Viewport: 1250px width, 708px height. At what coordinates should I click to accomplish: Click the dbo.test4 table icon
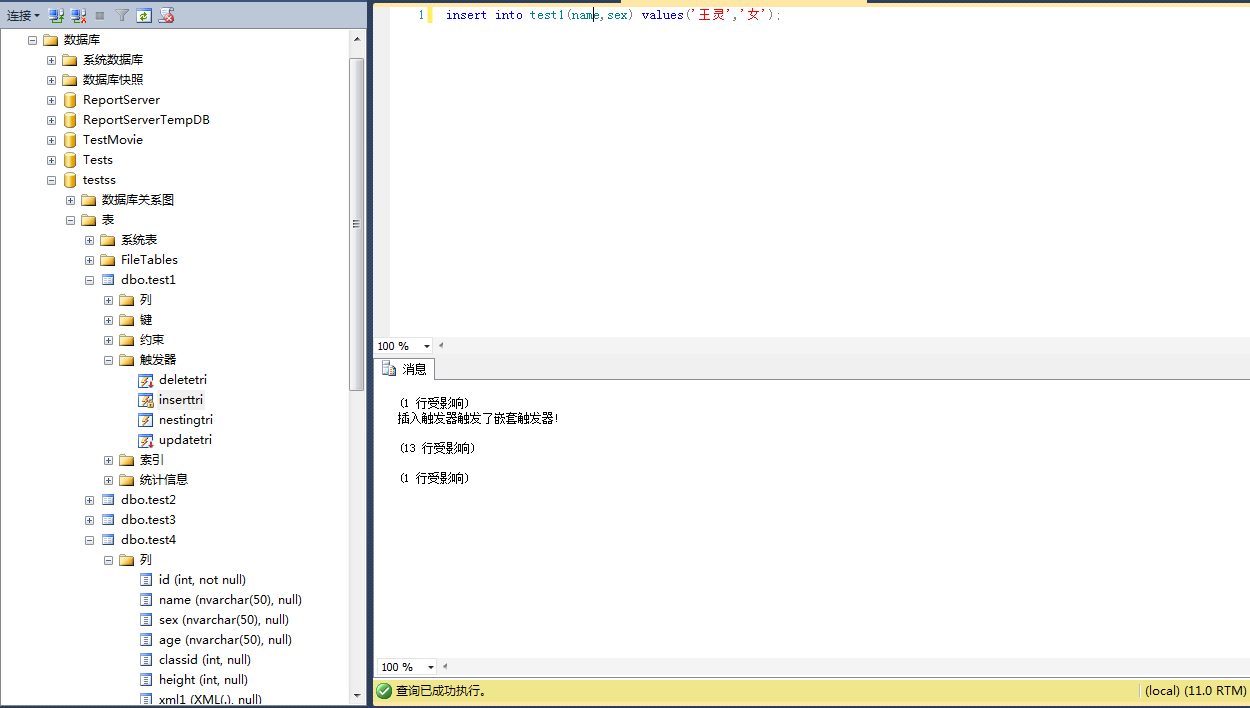[108, 540]
